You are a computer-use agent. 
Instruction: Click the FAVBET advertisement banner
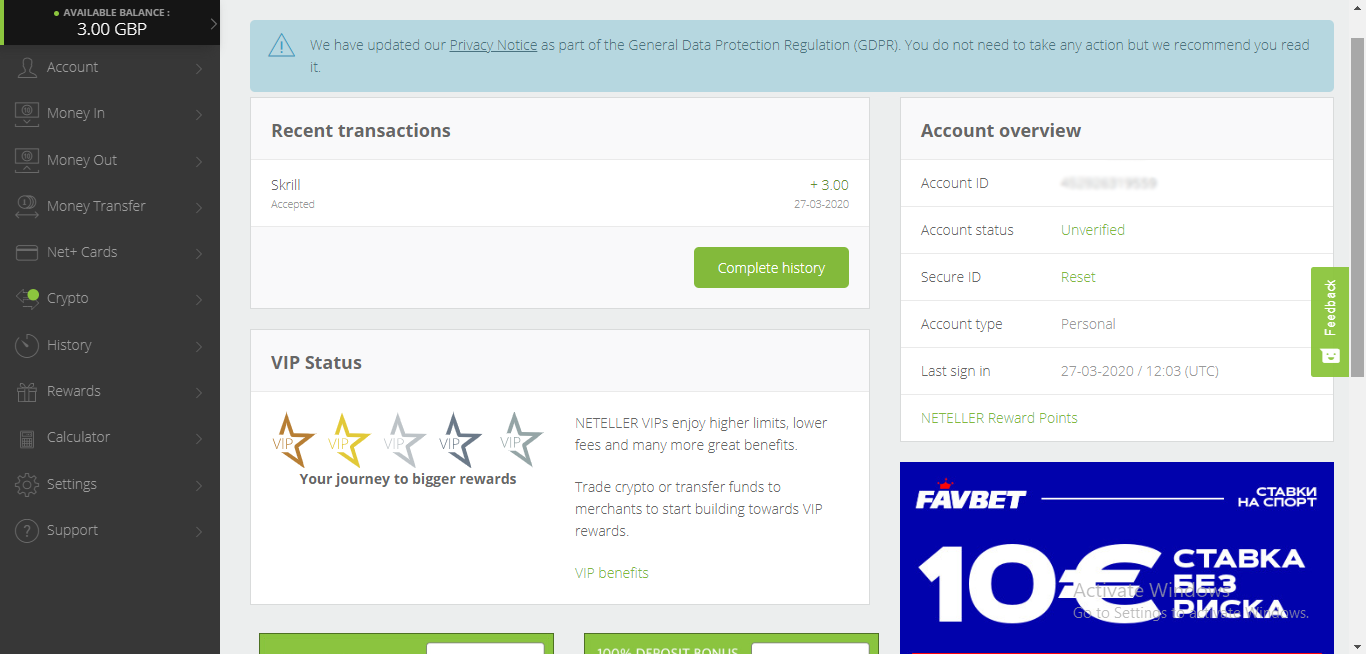(1117, 558)
